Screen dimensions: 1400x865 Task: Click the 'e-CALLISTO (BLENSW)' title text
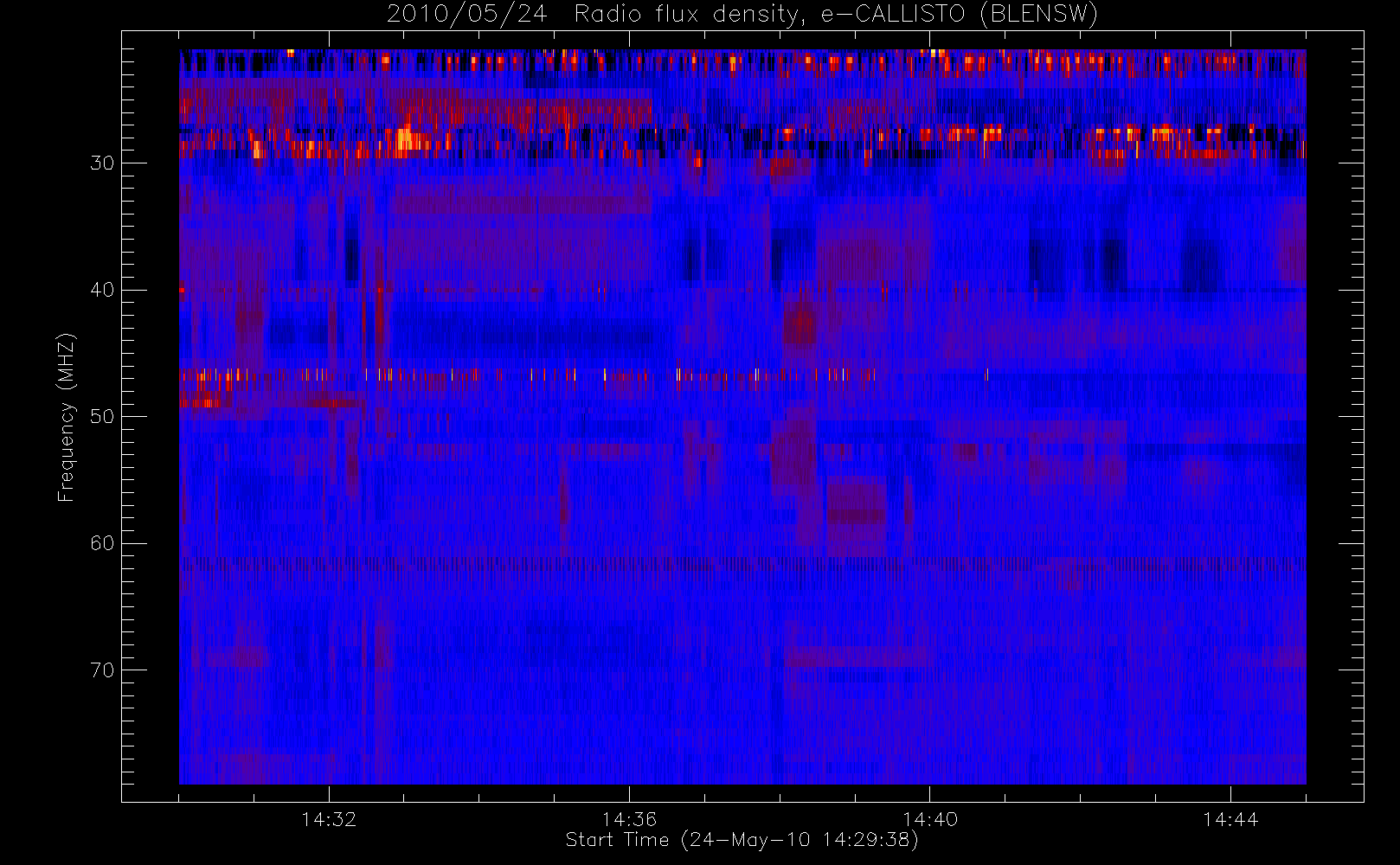[960, 15]
